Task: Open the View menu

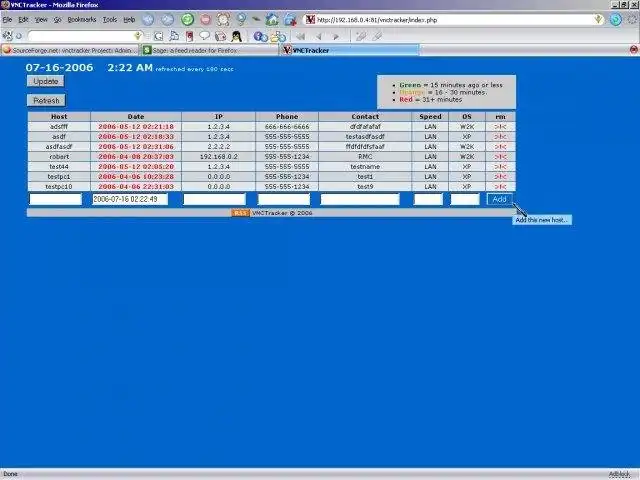Action: tap(41, 20)
